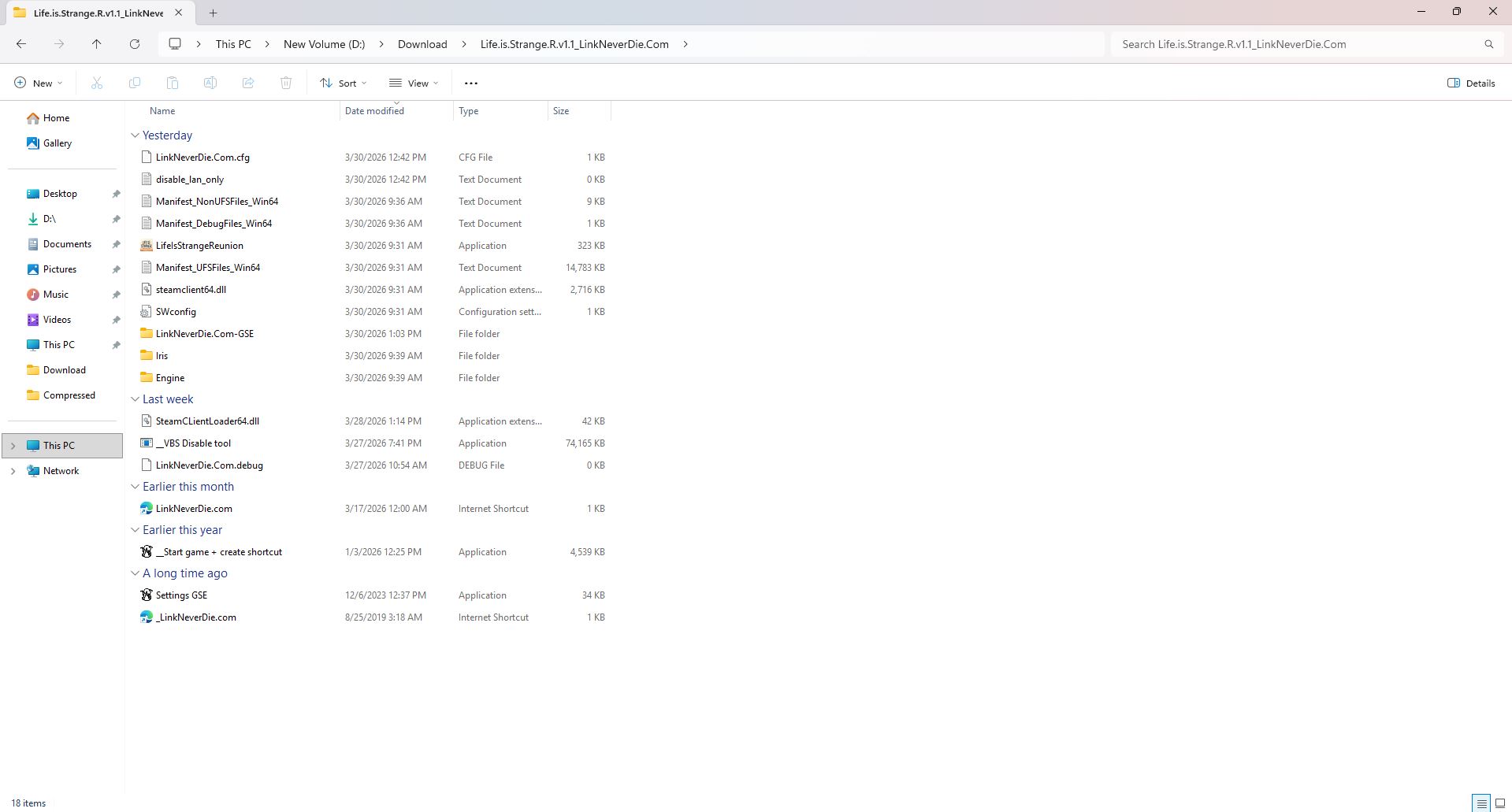Expand This PC in navigation tree

[13, 446]
